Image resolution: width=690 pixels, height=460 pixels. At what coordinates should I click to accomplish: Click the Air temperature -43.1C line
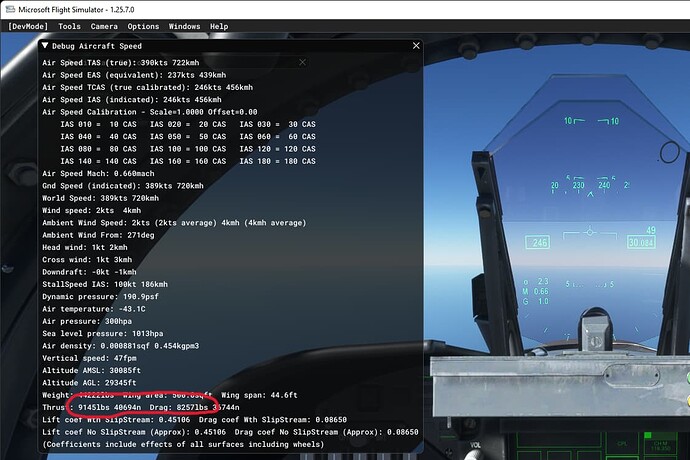coord(94,309)
